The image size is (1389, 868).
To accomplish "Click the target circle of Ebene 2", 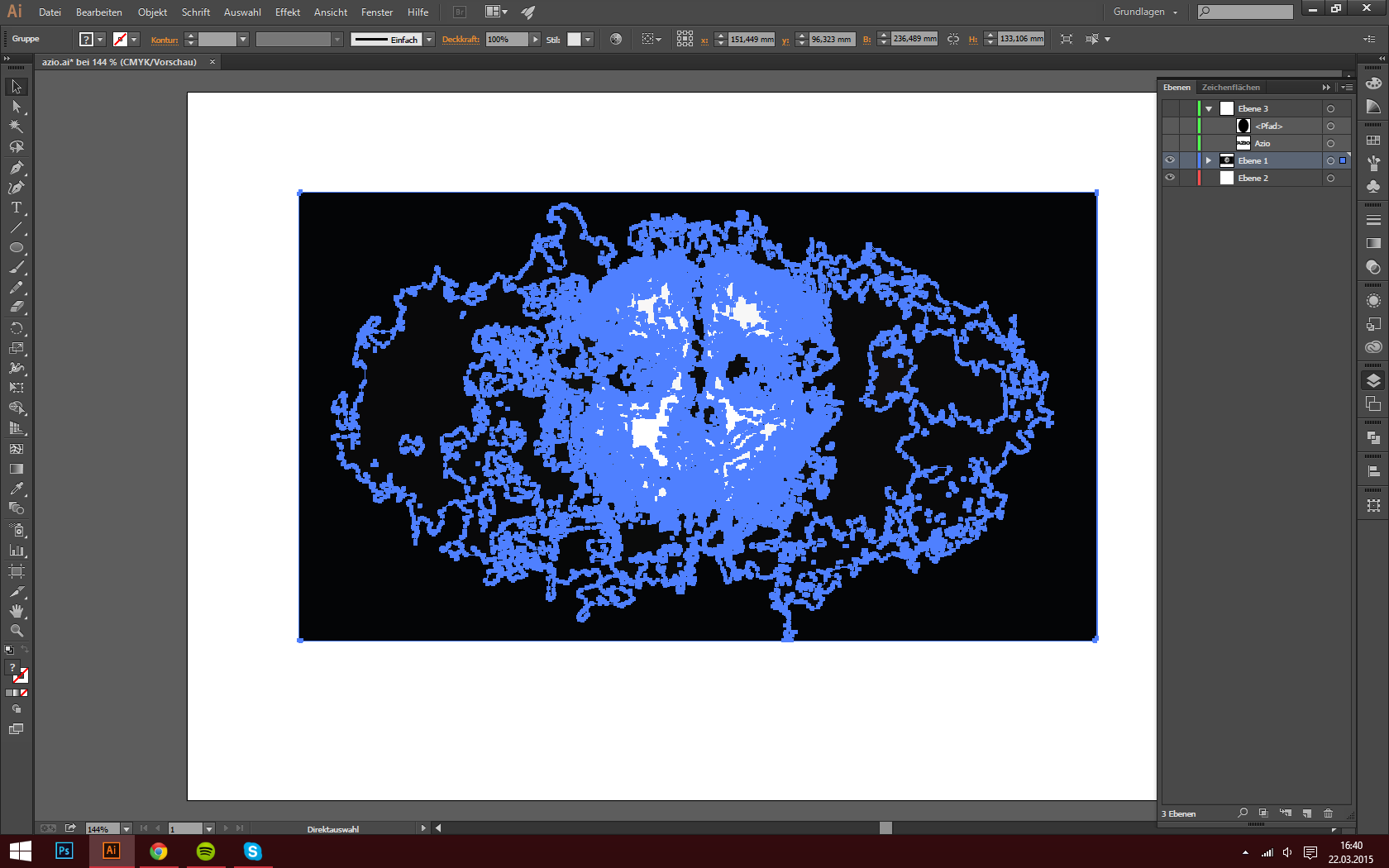I will (x=1330, y=178).
